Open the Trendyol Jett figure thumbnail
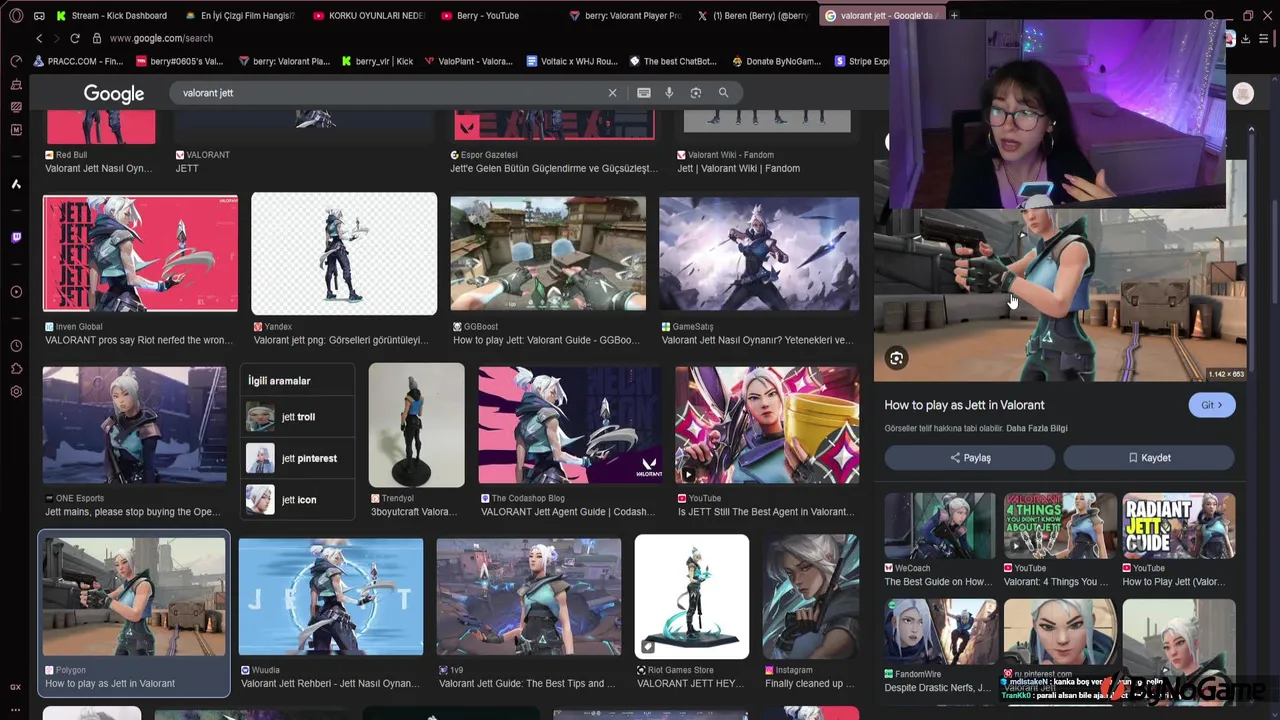Viewport: 1280px width, 720px height. 416,425
